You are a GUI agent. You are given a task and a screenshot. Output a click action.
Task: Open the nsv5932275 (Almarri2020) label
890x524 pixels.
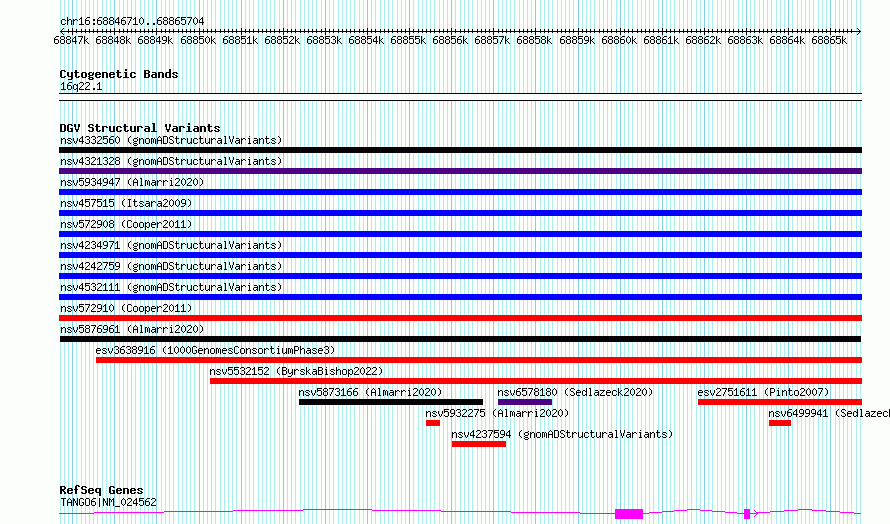pos(497,413)
